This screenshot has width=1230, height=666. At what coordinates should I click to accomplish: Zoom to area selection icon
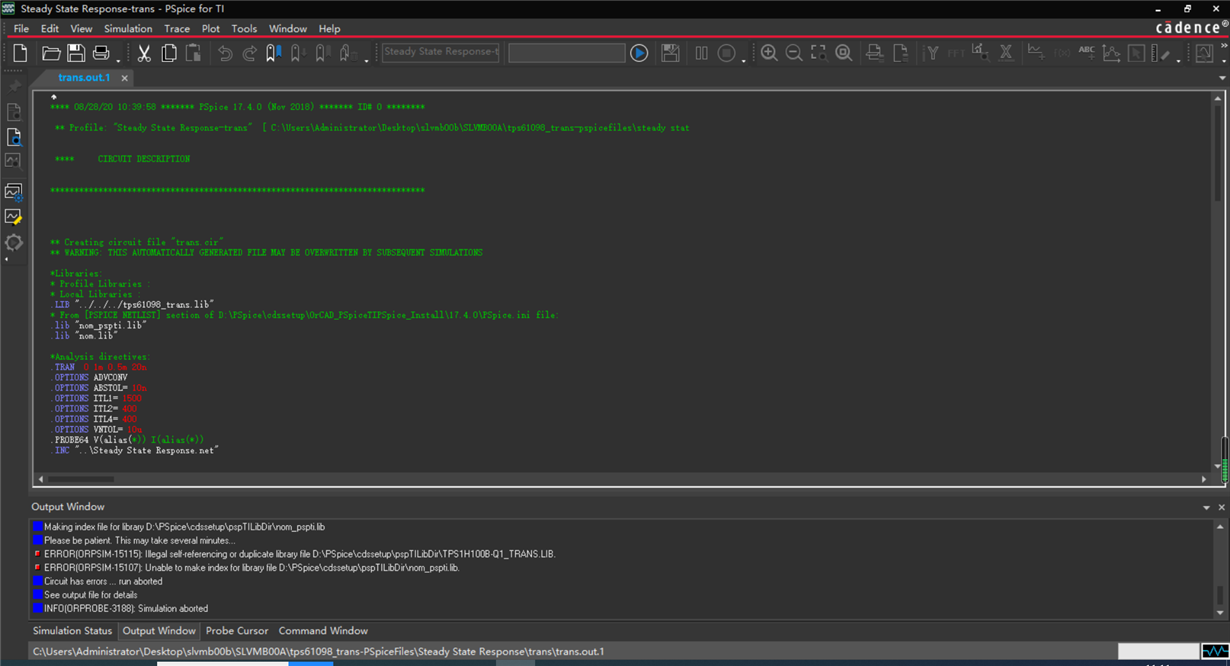[819, 53]
